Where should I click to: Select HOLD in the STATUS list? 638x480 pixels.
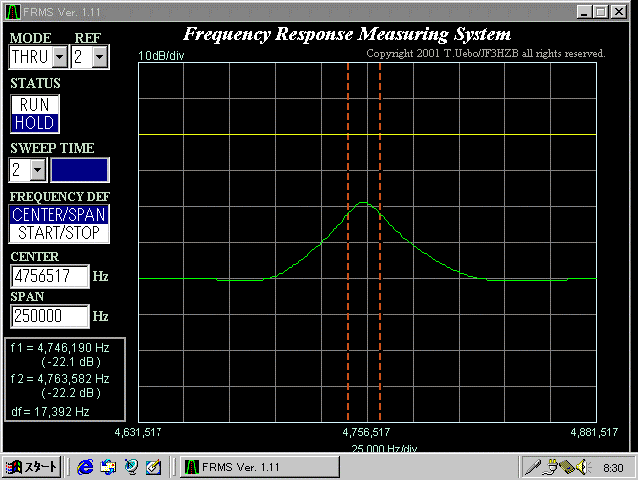point(35,122)
